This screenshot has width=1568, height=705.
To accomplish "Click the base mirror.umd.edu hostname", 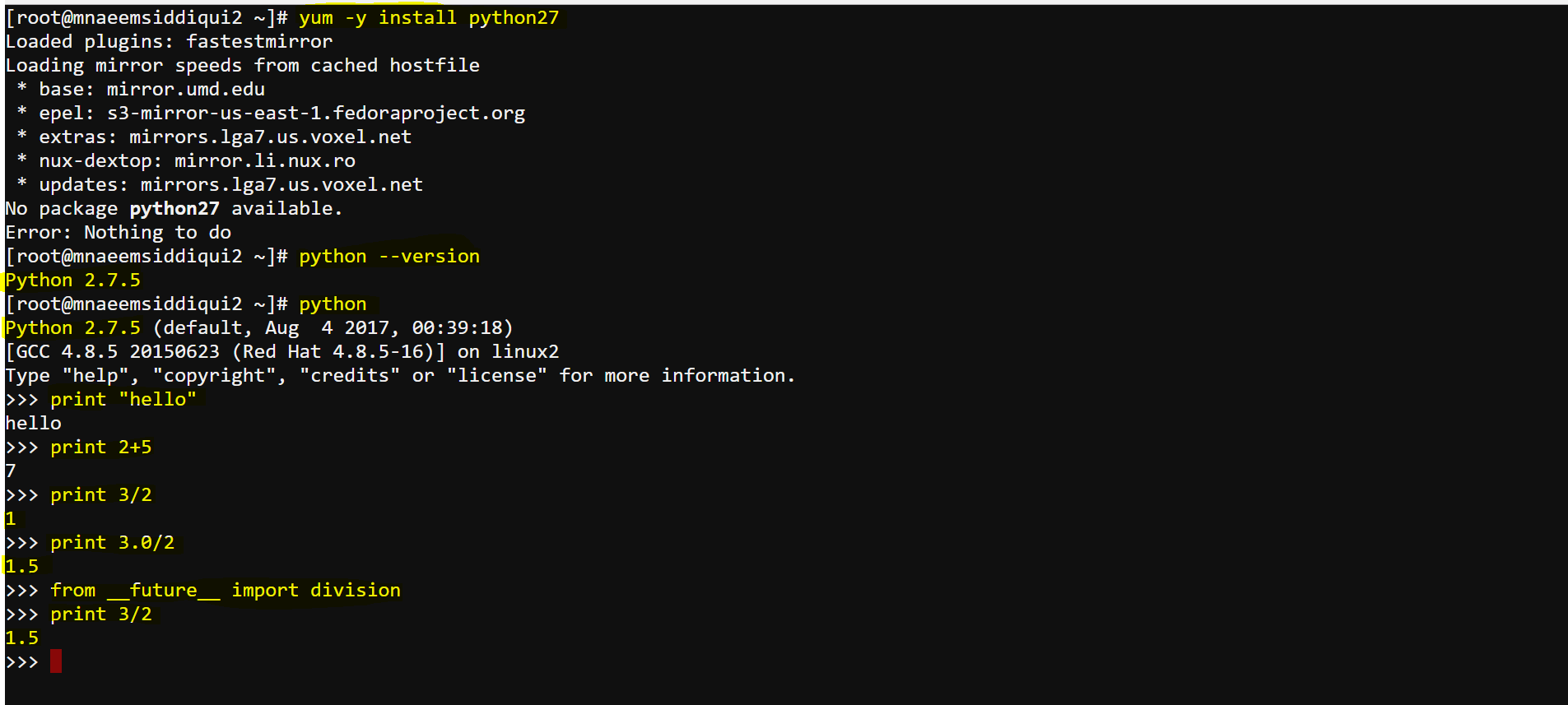I will pyautogui.click(x=186, y=89).
